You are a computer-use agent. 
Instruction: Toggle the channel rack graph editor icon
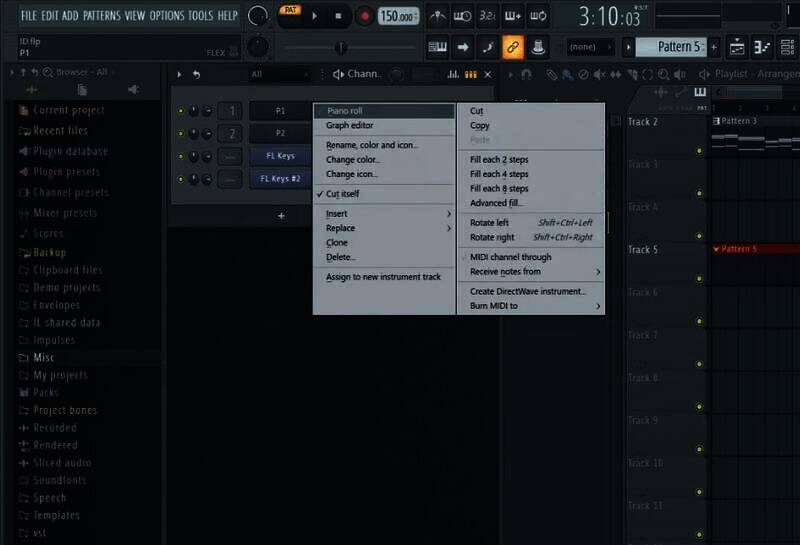pos(453,75)
